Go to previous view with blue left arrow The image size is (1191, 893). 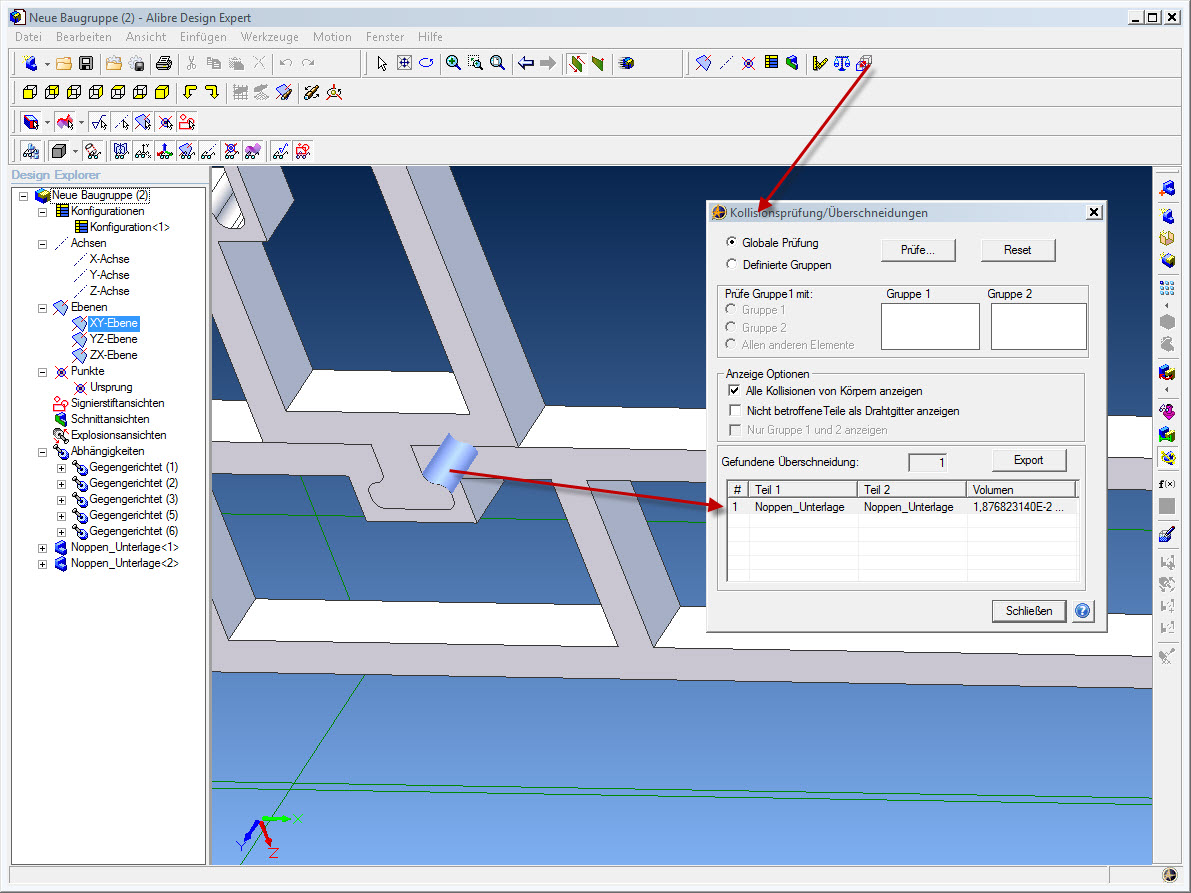(526, 63)
